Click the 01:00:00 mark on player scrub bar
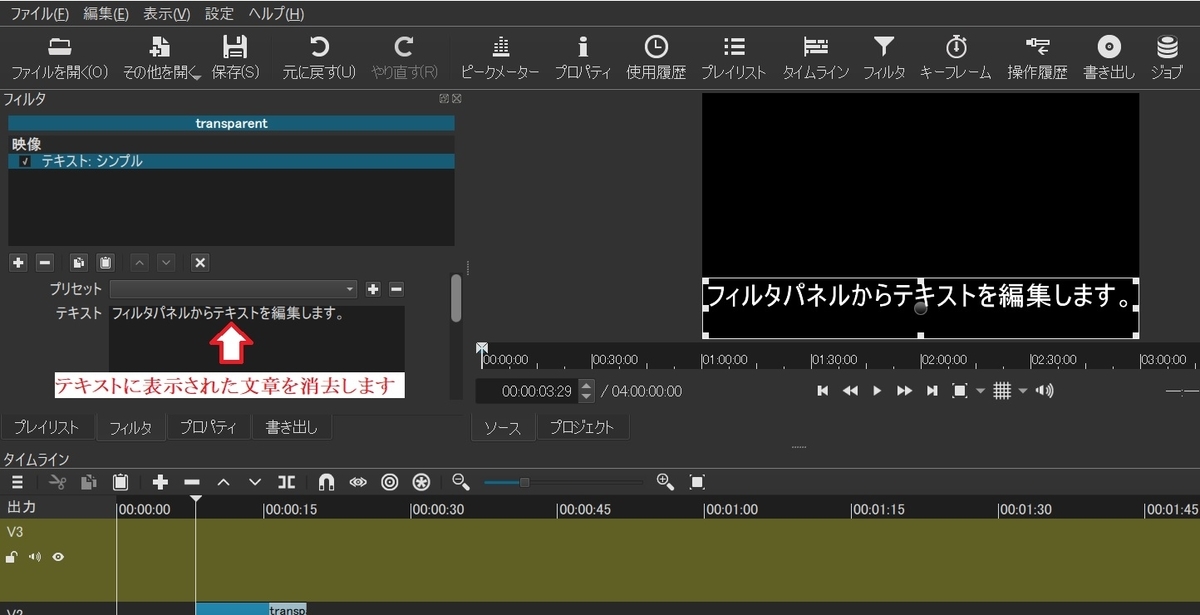 tap(724, 359)
